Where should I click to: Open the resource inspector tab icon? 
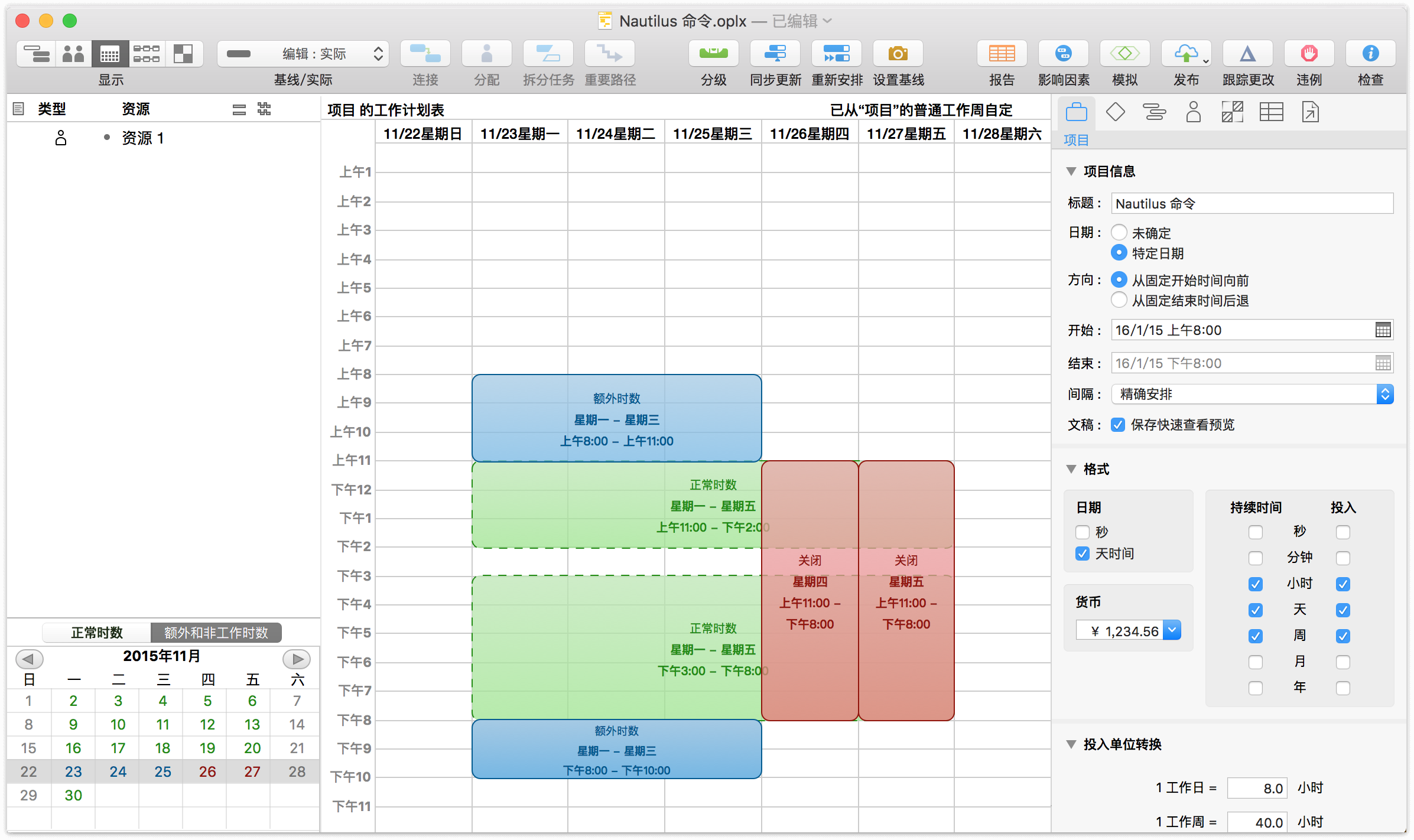1194,112
